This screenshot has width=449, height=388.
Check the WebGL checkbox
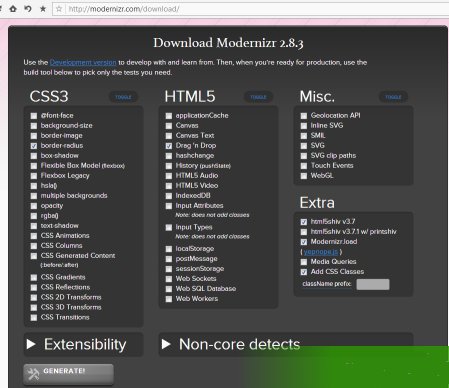(304, 176)
